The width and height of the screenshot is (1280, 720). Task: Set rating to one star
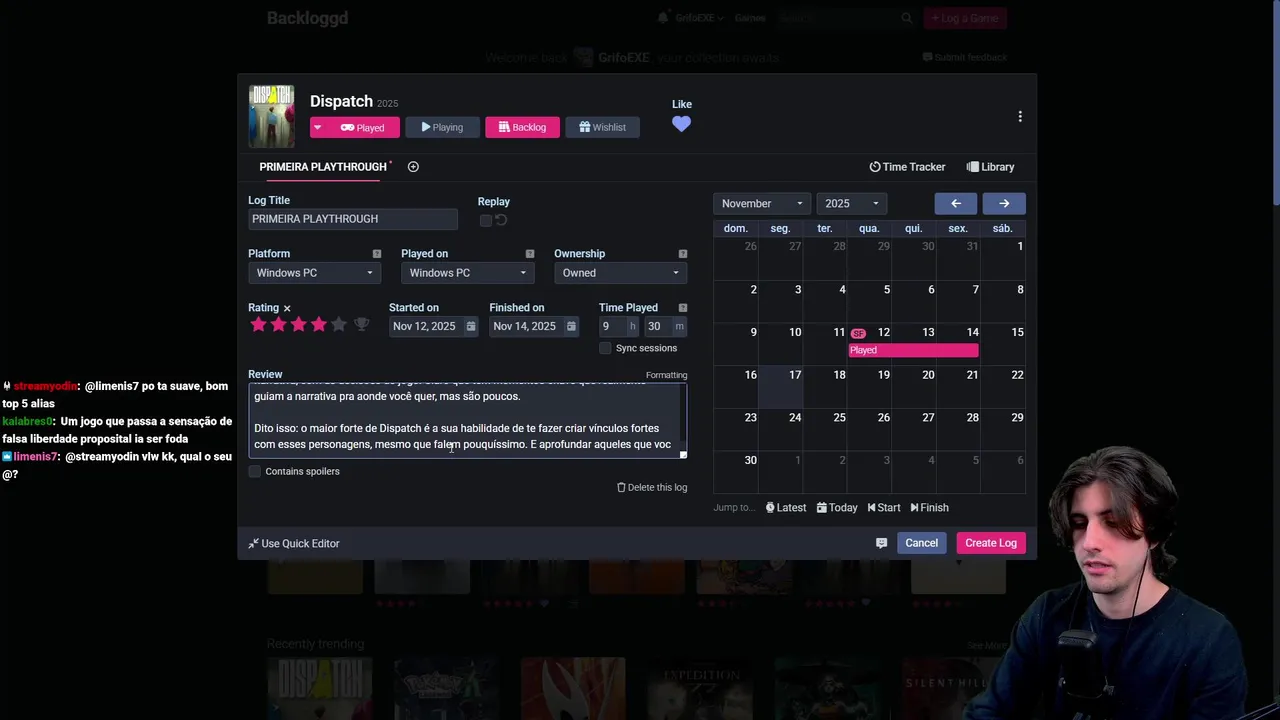point(258,325)
